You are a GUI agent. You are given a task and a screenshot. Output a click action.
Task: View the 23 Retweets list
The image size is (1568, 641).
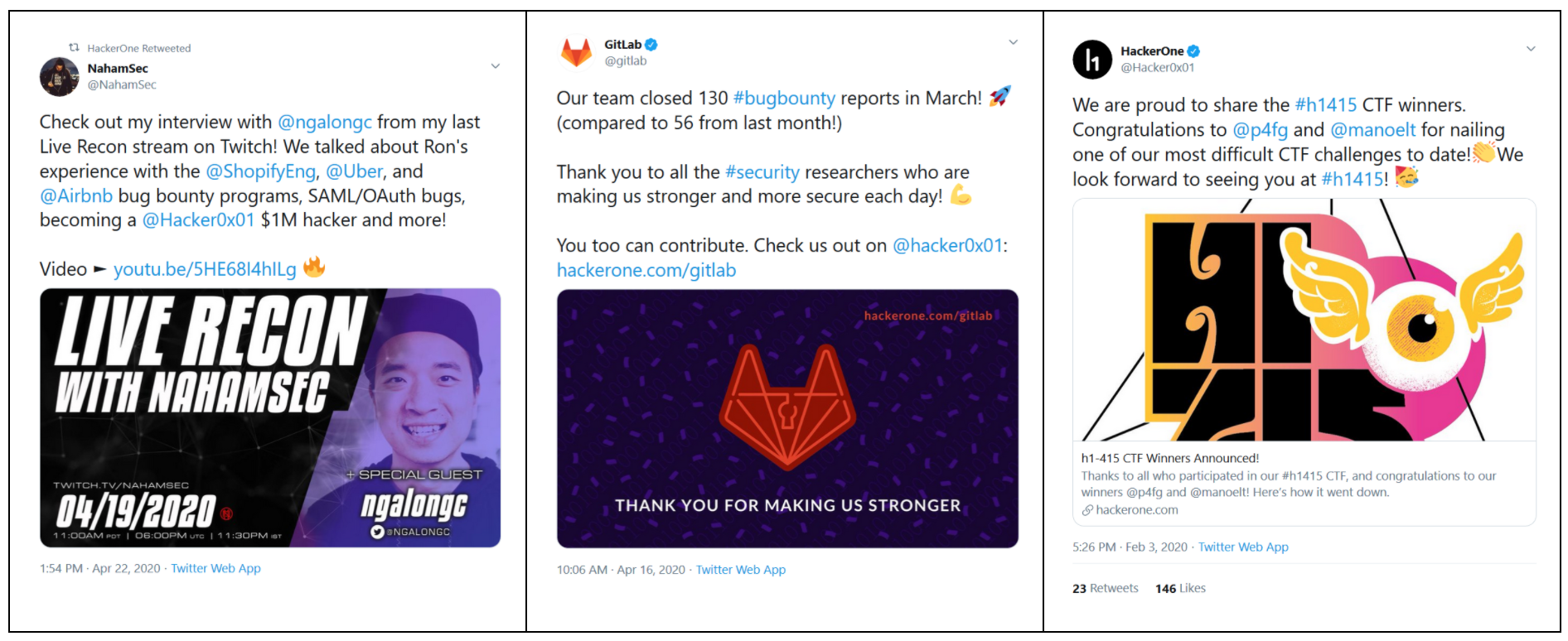click(1105, 588)
